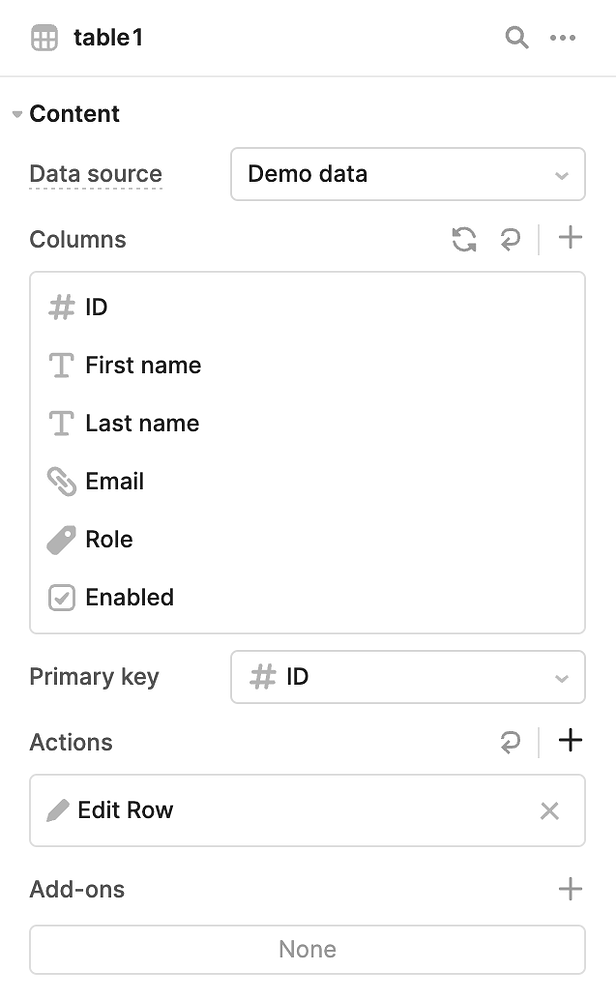Viewport: 616px width, 1000px height.
Task: Add a new action with plus icon
Action: coord(570,740)
